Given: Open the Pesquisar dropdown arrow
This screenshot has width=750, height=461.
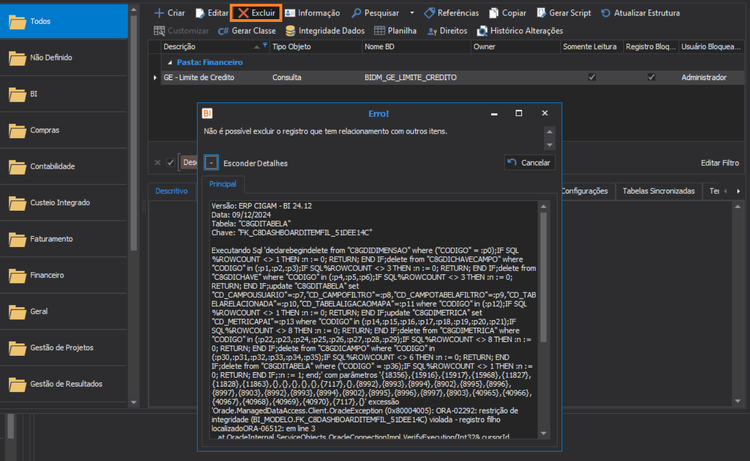Looking at the screenshot, I should (412, 13).
